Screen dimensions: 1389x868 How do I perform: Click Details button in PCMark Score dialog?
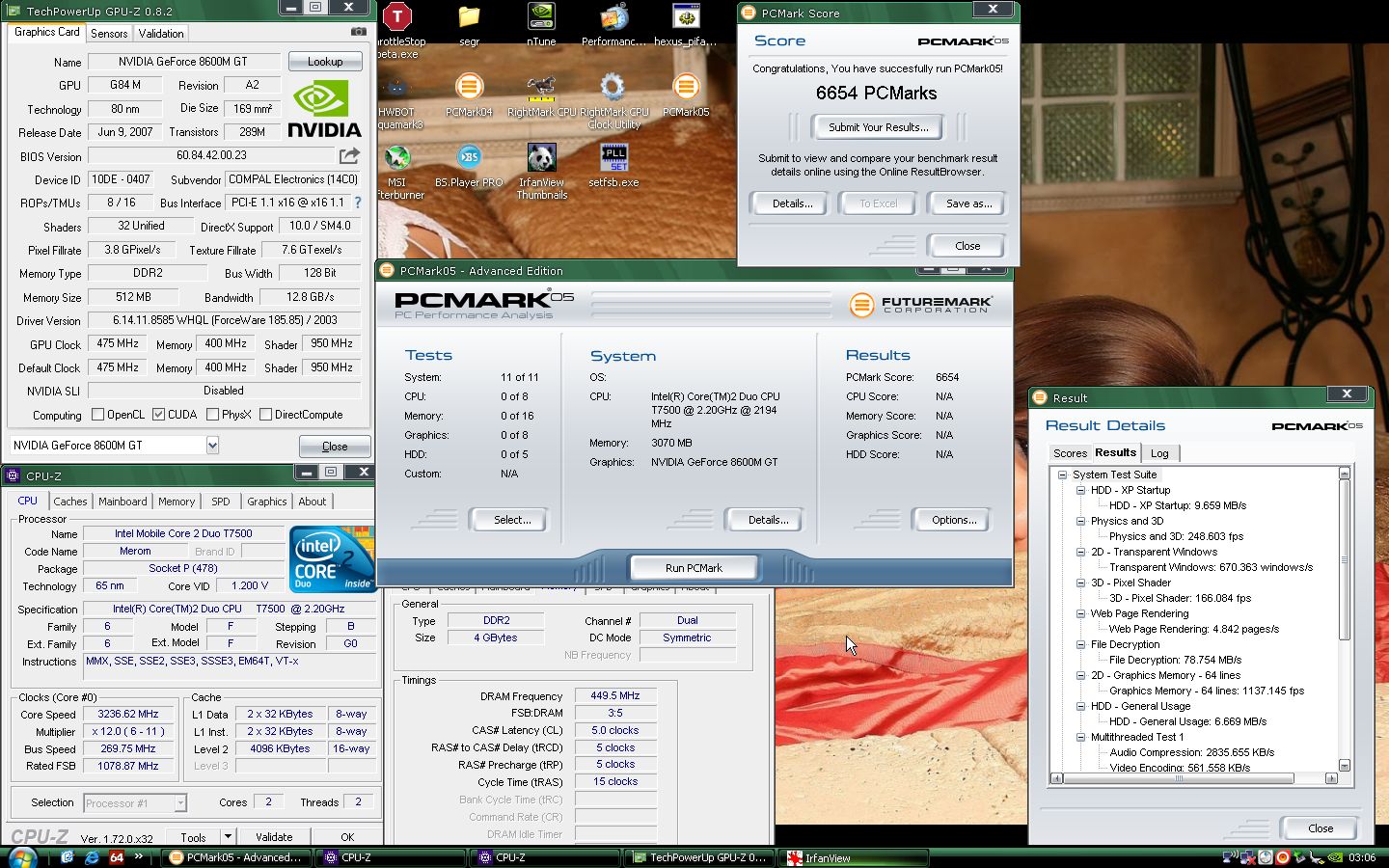[x=792, y=203]
